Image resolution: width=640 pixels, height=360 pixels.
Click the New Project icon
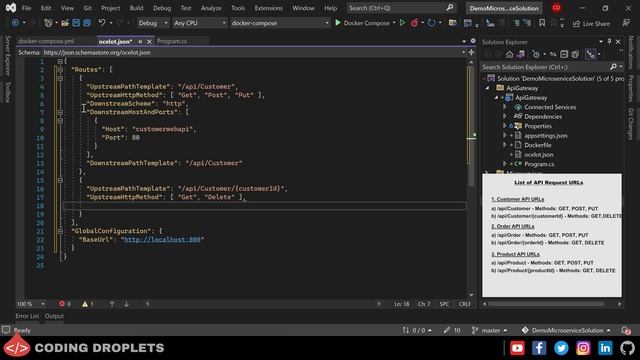coord(48,23)
